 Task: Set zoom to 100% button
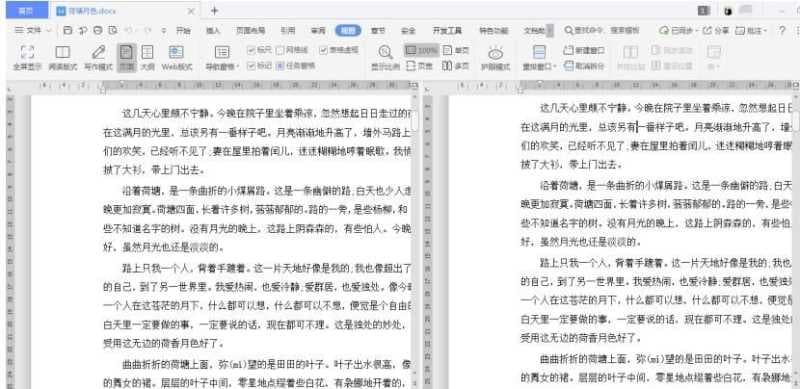click(x=421, y=50)
